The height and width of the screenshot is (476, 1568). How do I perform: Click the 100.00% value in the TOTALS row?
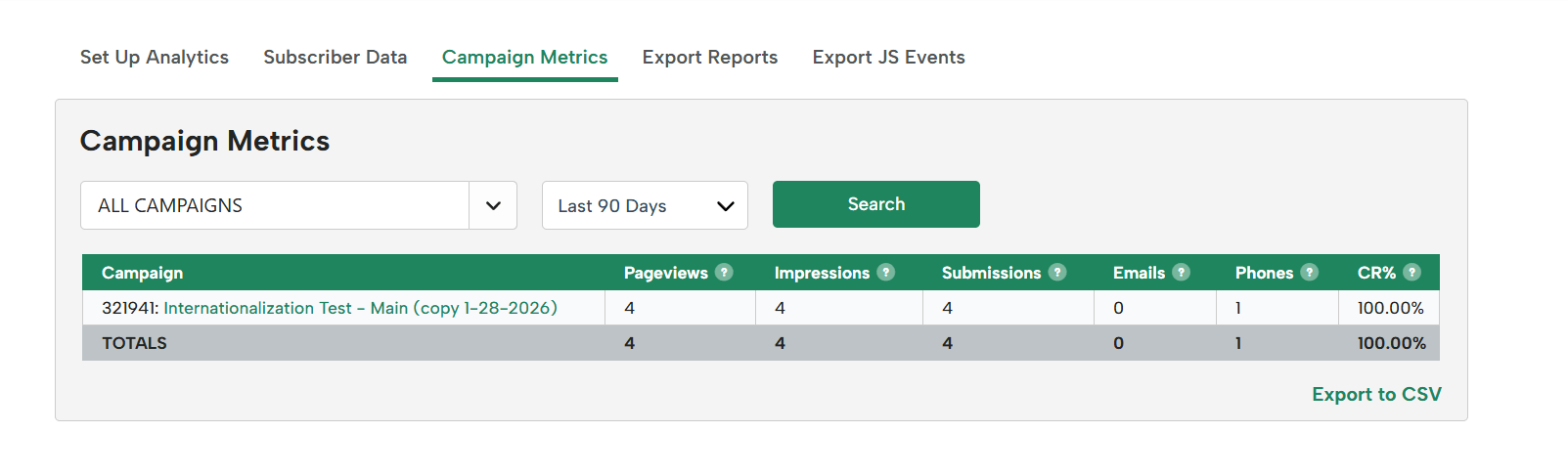pyautogui.click(x=1391, y=343)
